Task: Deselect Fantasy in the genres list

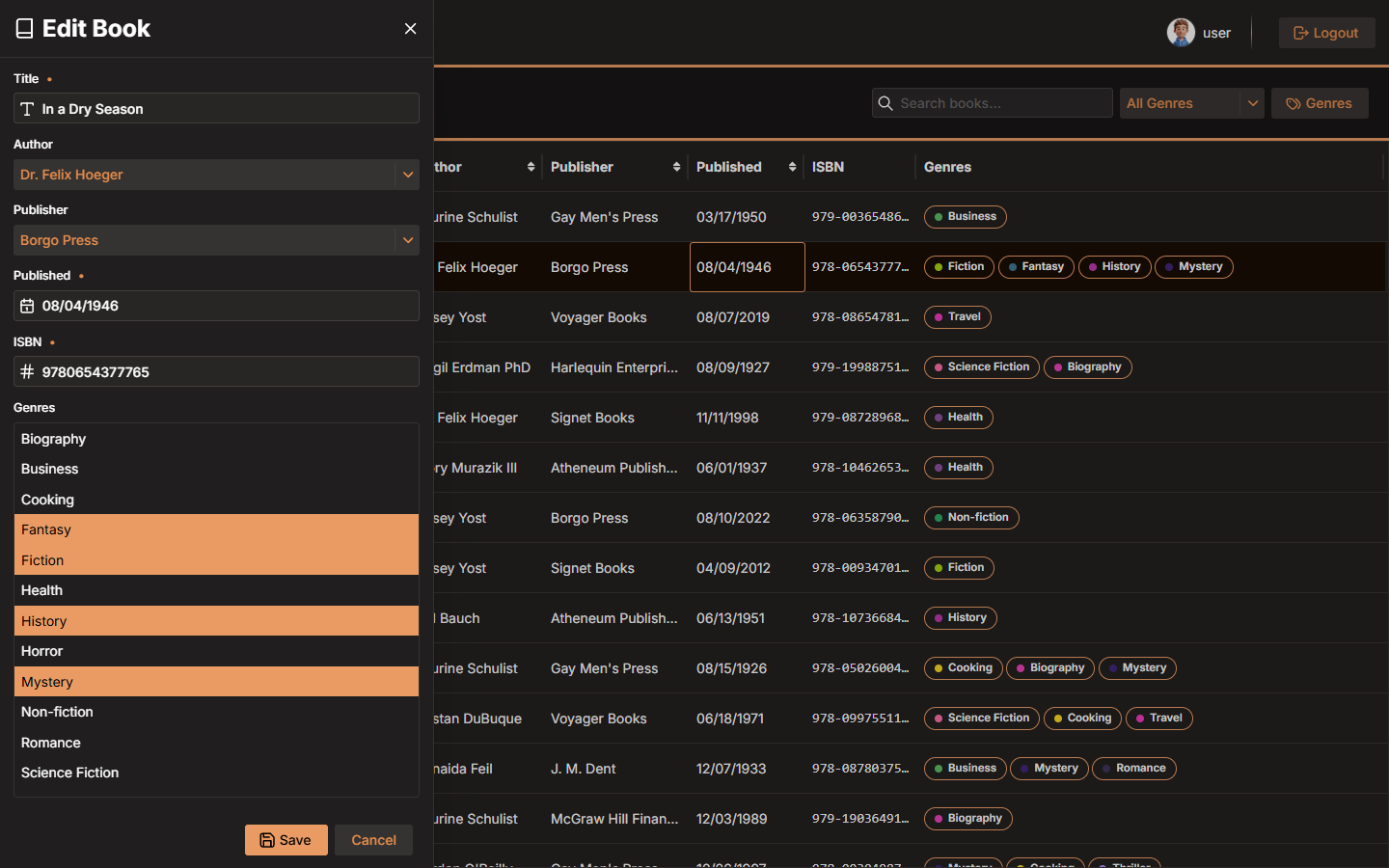Action: [x=216, y=529]
